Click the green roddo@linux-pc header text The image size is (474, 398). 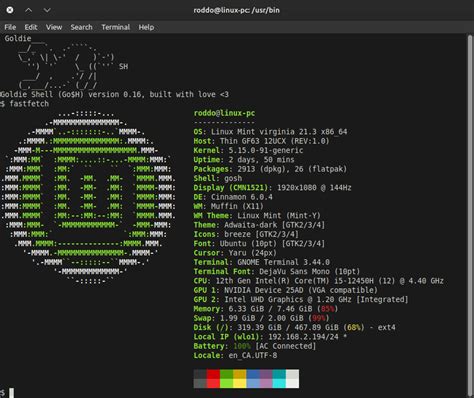pyautogui.click(x=224, y=113)
